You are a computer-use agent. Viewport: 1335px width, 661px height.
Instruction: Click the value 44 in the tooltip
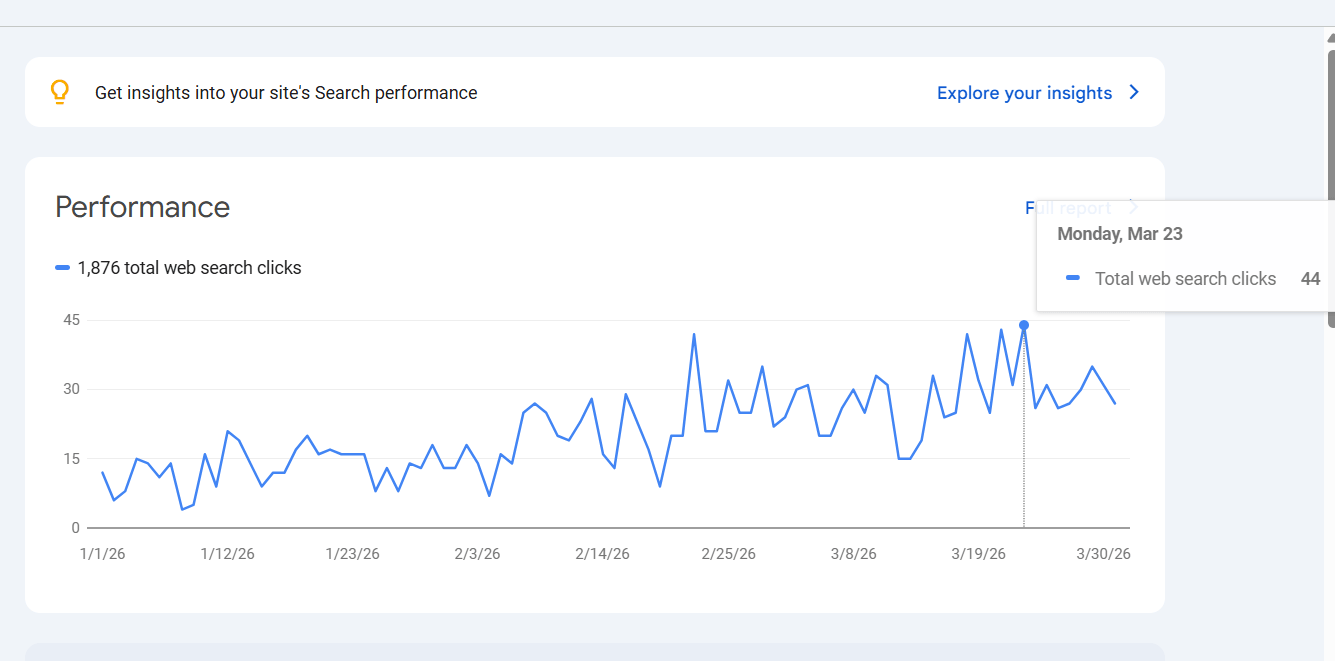pyautogui.click(x=1310, y=279)
